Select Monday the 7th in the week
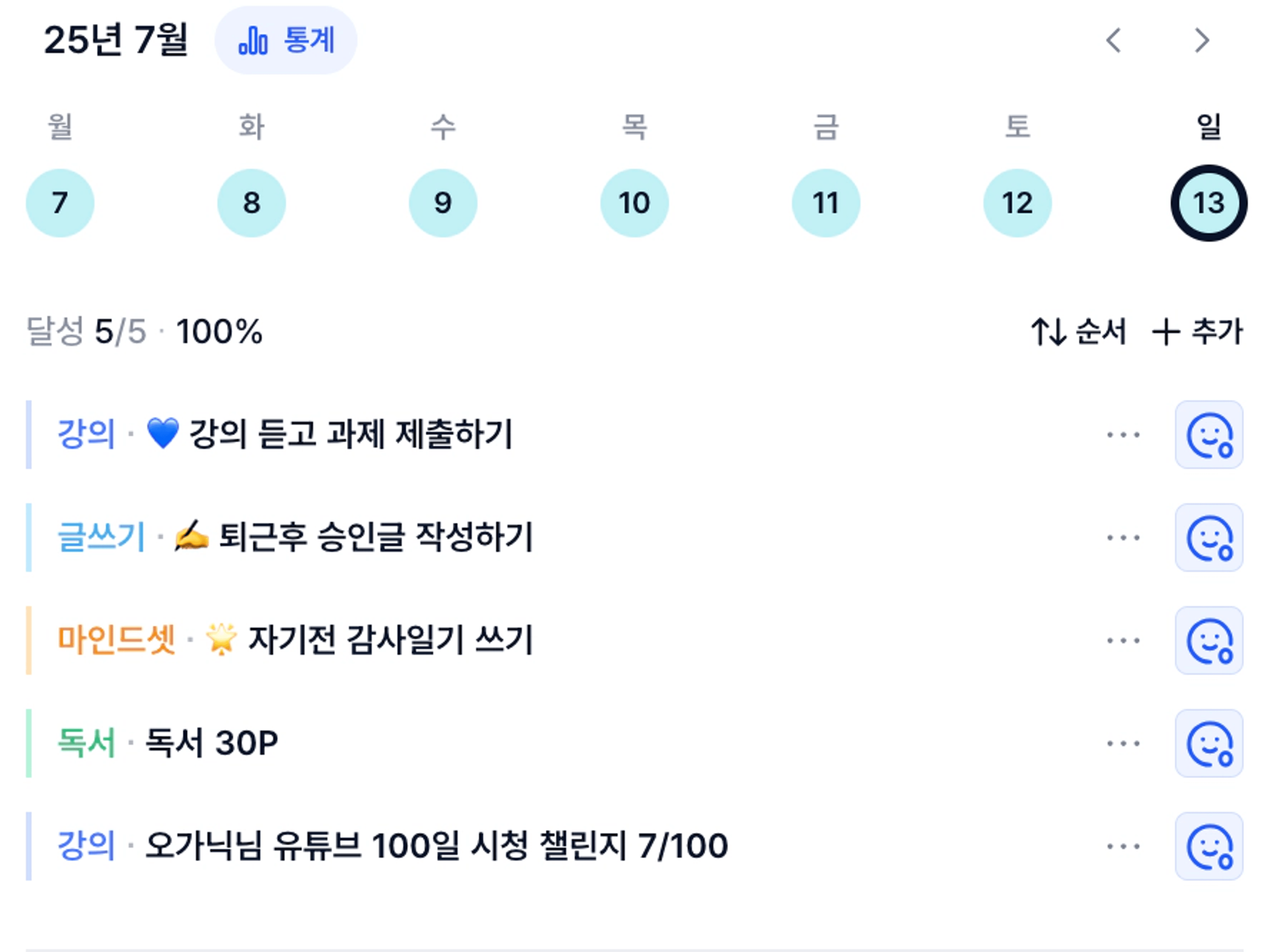This screenshot has height=952, width=1272. coord(60,203)
